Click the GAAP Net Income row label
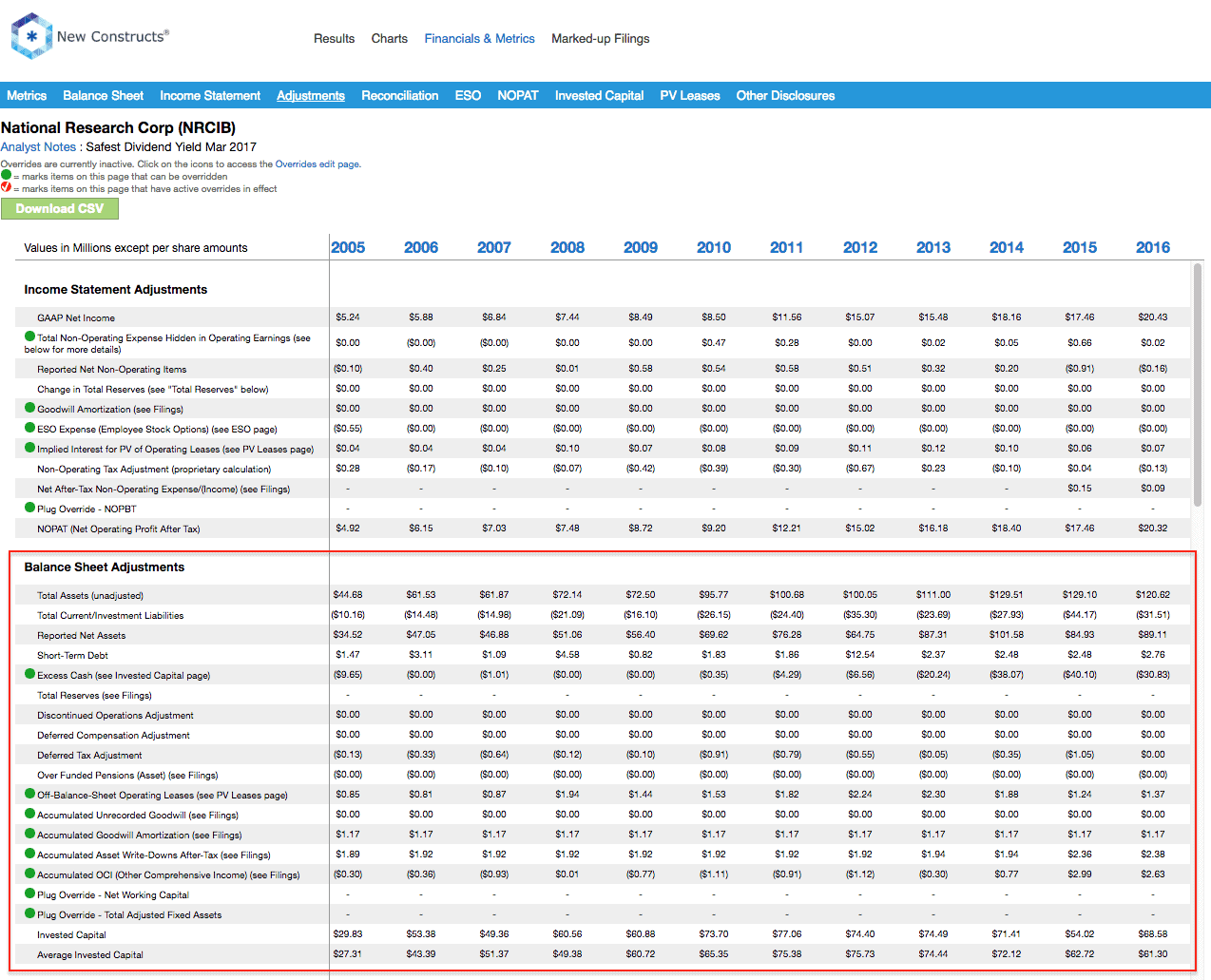Image resolution: width=1211 pixels, height=980 pixels. pyautogui.click(x=76, y=318)
